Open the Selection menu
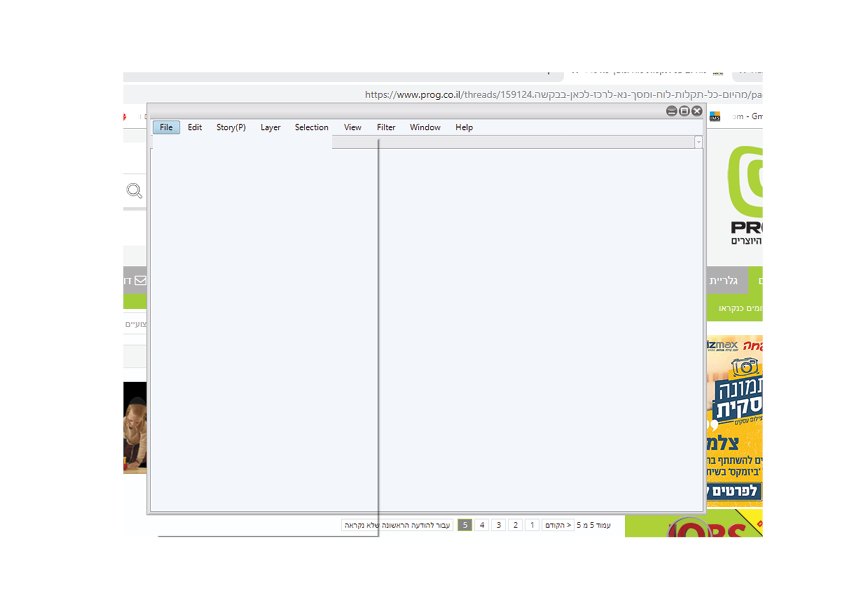842x595 pixels. [311, 127]
